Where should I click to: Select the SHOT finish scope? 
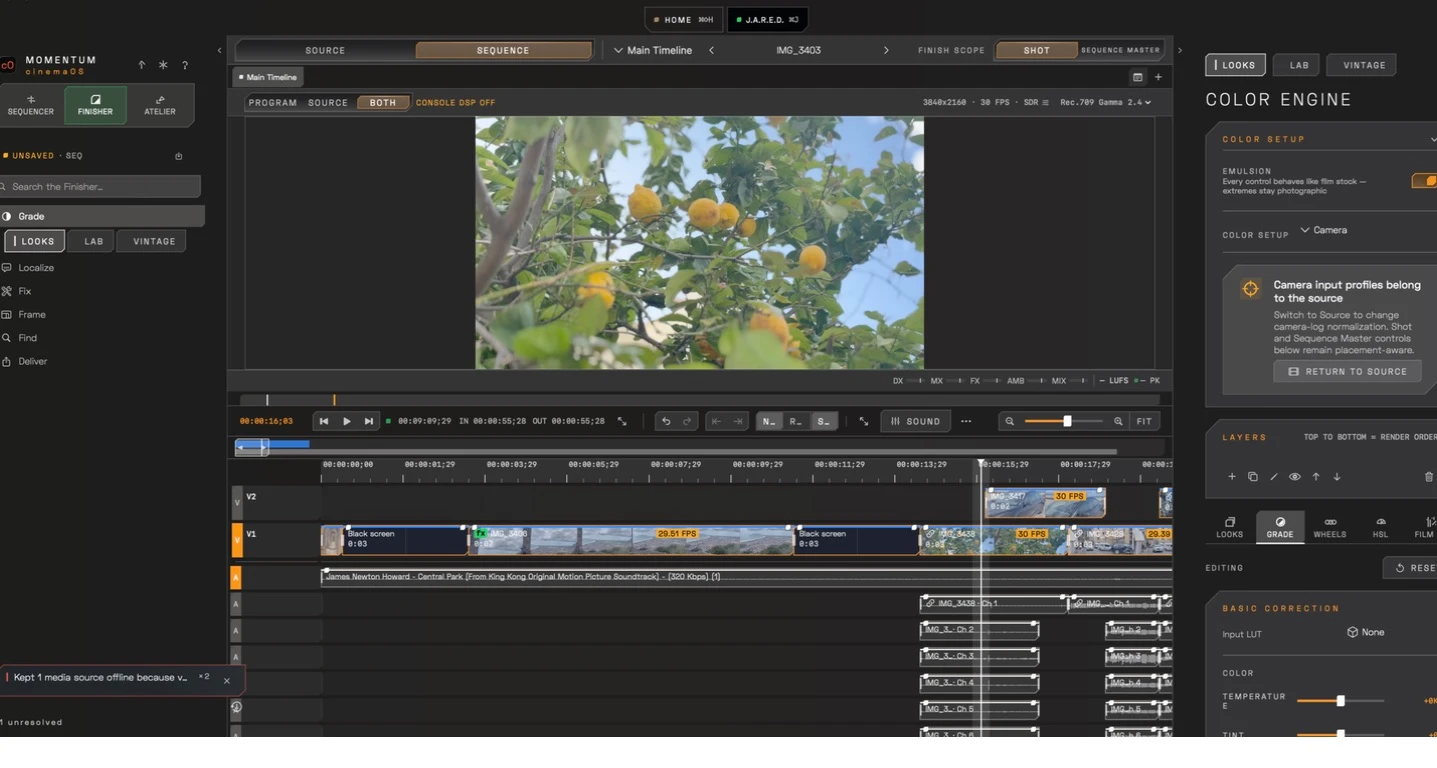pos(1036,50)
